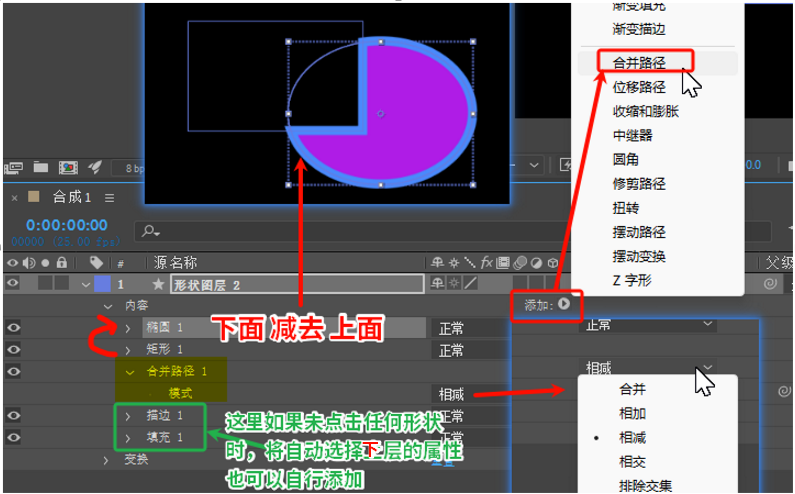Image resolution: width=795 pixels, height=494 pixels.
Task: Click the shy switch column header icon
Action: pos(437,262)
